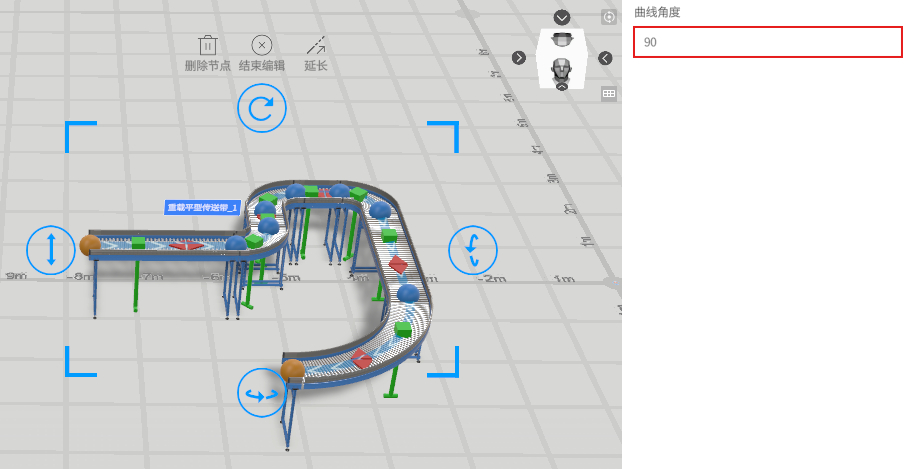Click the horizontal flip handle below conveyor
The image size is (915, 469).
point(261,393)
